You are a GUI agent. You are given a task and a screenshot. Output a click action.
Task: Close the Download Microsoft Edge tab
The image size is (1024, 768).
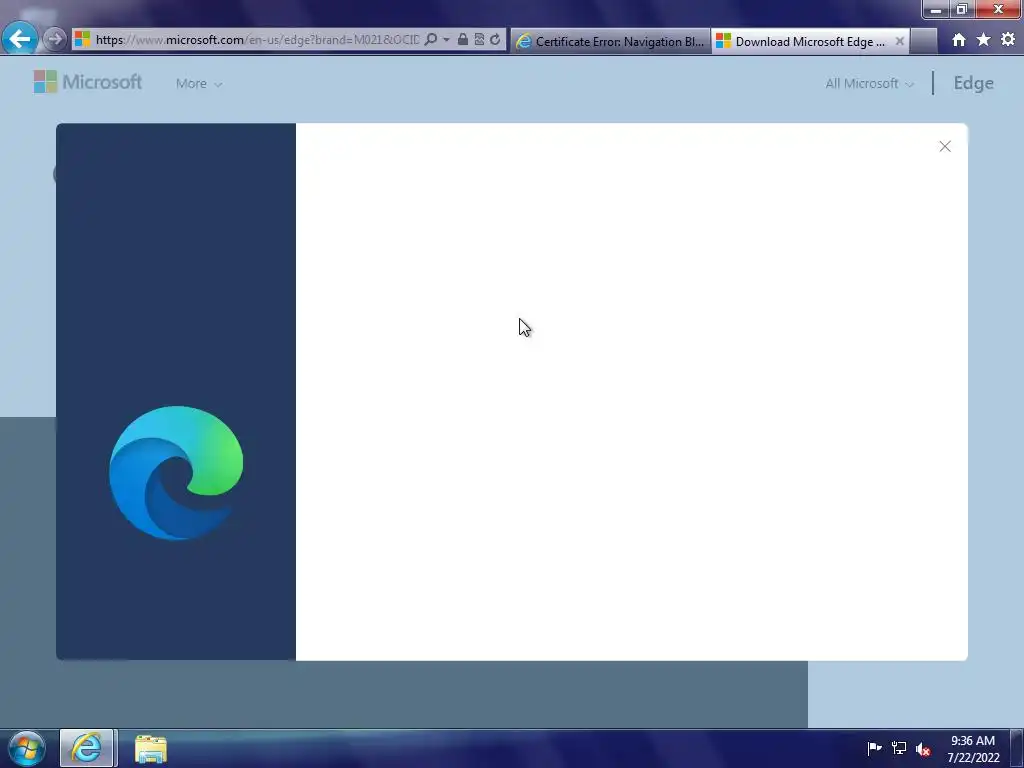[x=899, y=41]
